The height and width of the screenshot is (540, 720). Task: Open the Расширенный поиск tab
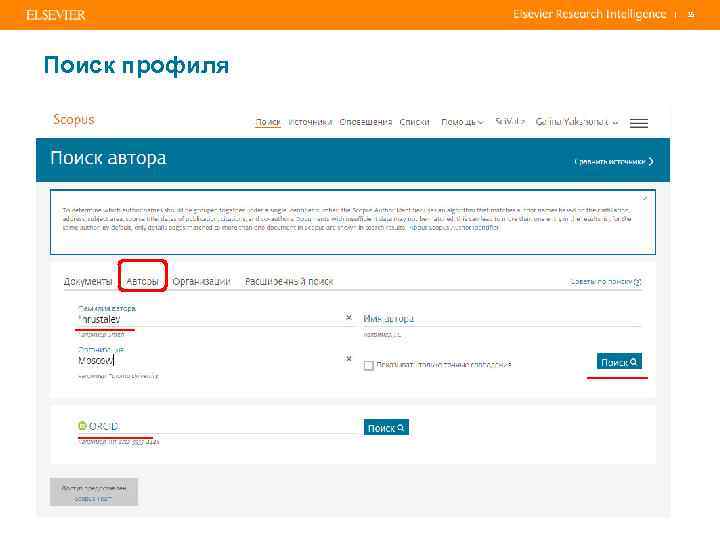289,281
